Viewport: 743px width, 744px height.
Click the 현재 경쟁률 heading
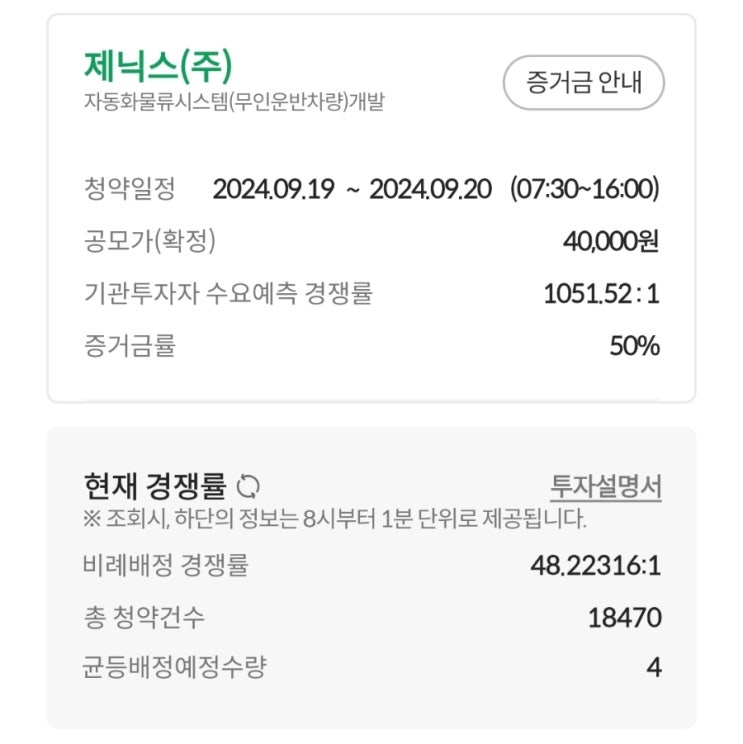[156, 487]
